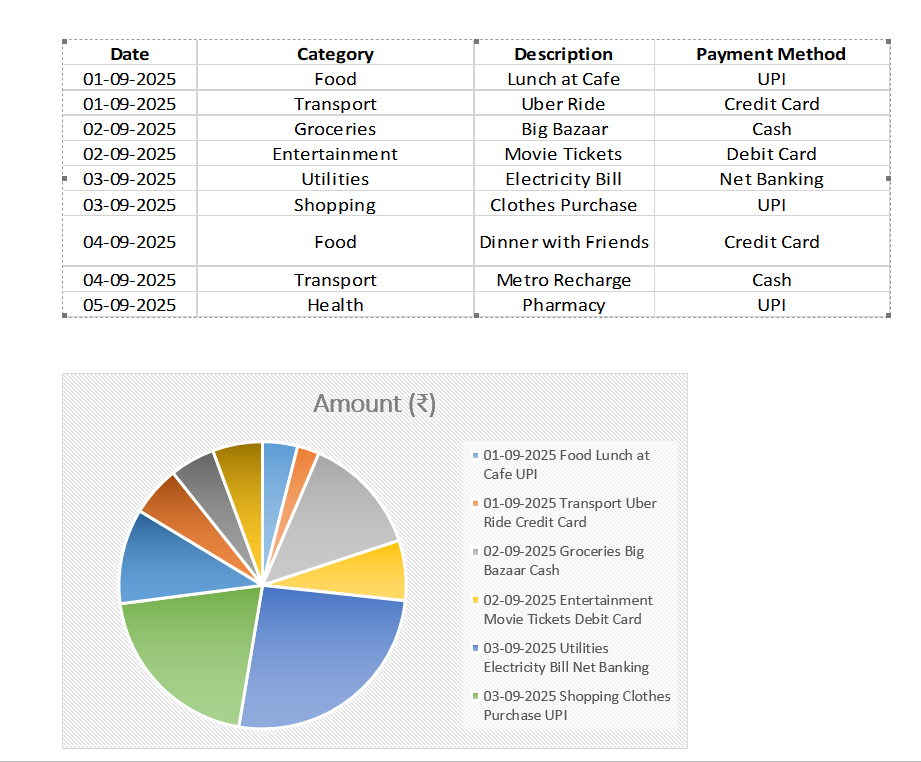Click the Payment Method header cell
The width and height of the screenshot is (921, 762).
(771, 53)
